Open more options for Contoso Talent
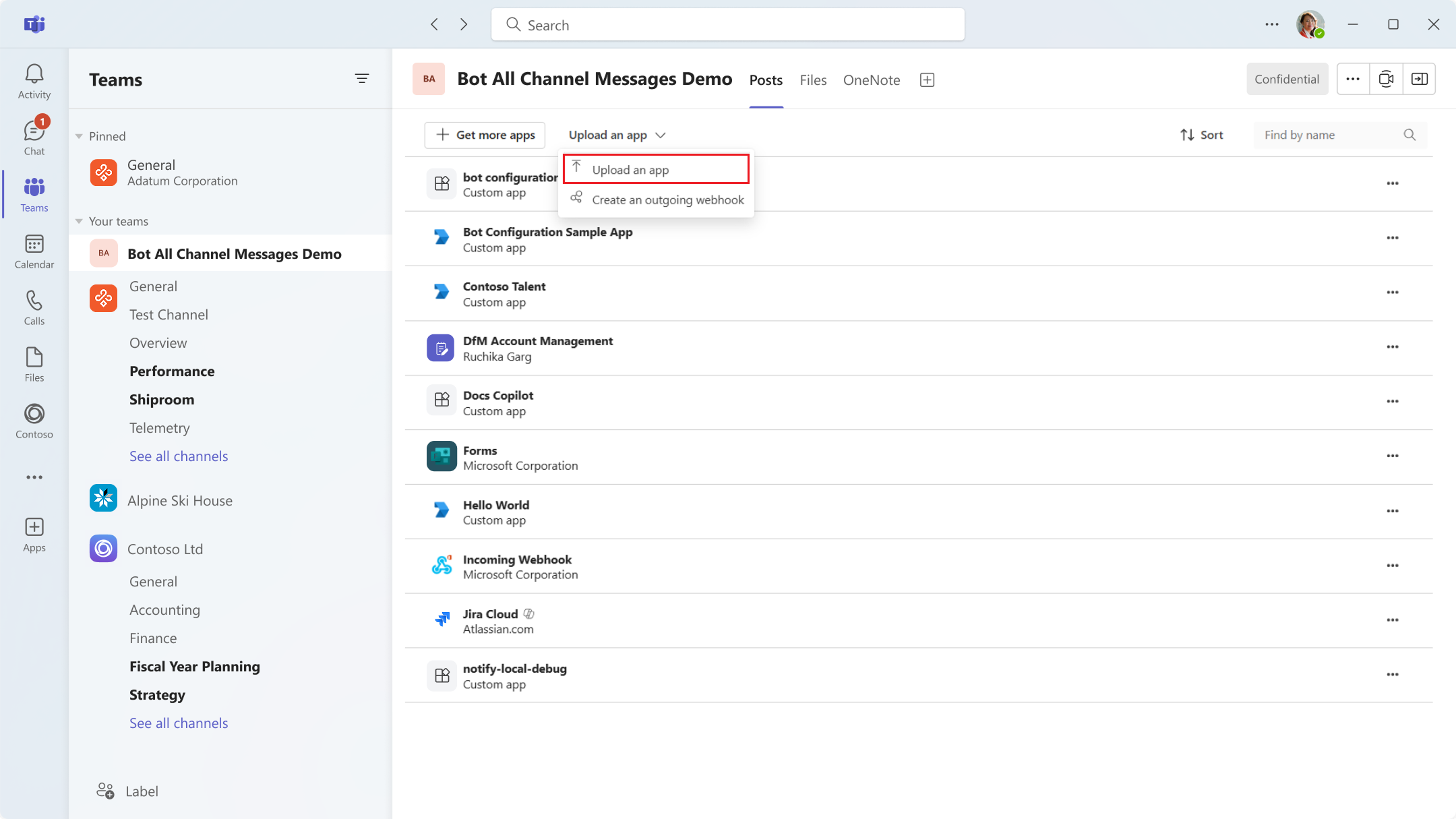Viewport: 1456px width, 819px height. tap(1393, 293)
